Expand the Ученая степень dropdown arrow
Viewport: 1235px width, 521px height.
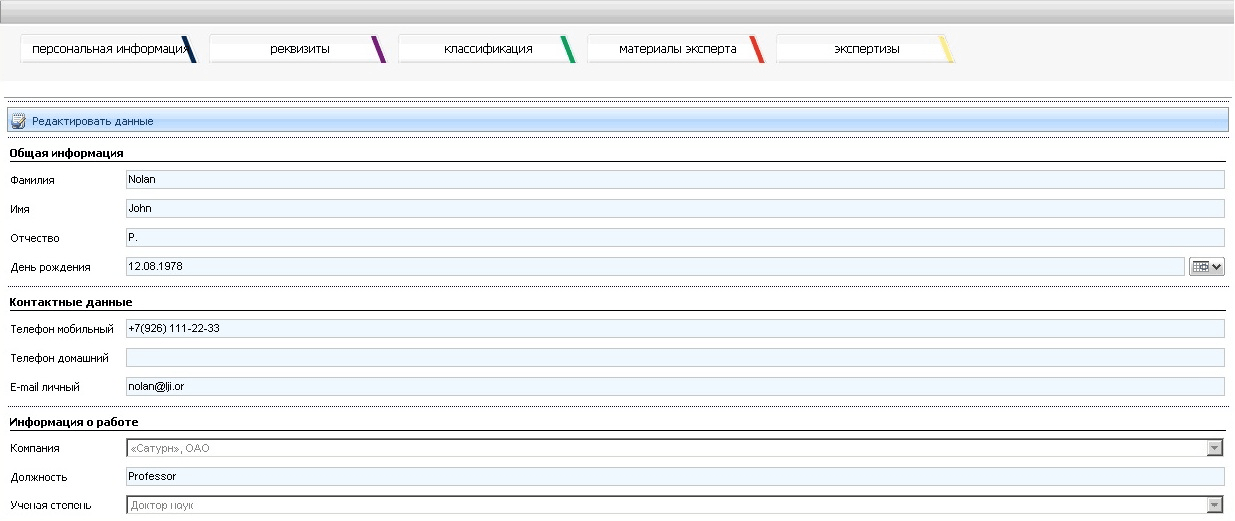pos(1215,506)
